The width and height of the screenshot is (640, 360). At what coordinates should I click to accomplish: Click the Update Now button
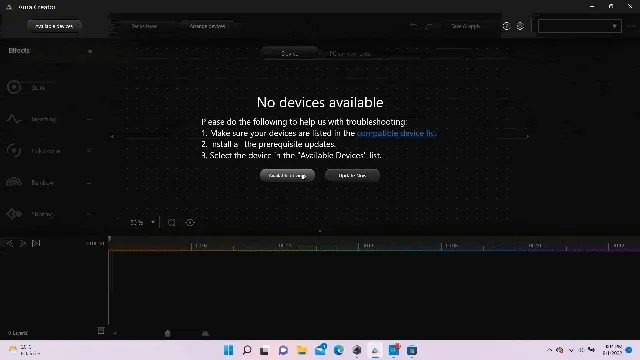pyautogui.click(x=352, y=176)
